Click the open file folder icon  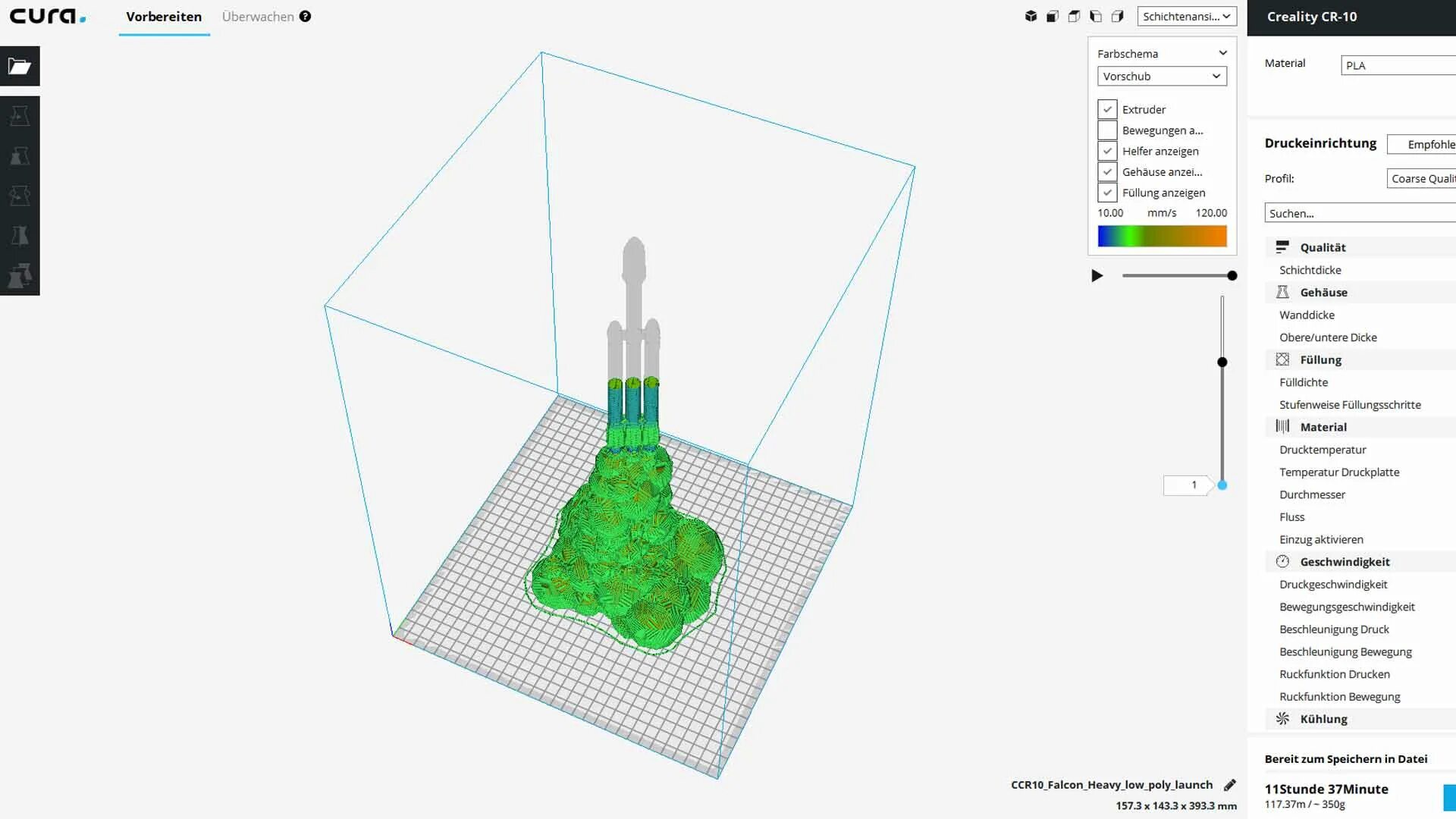[20, 67]
